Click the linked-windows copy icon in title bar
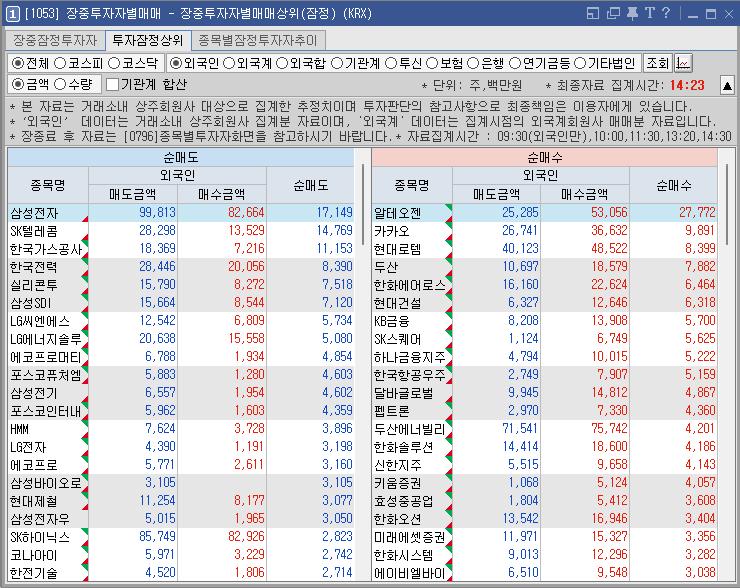The height and width of the screenshot is (588, 740). (613, 13)
